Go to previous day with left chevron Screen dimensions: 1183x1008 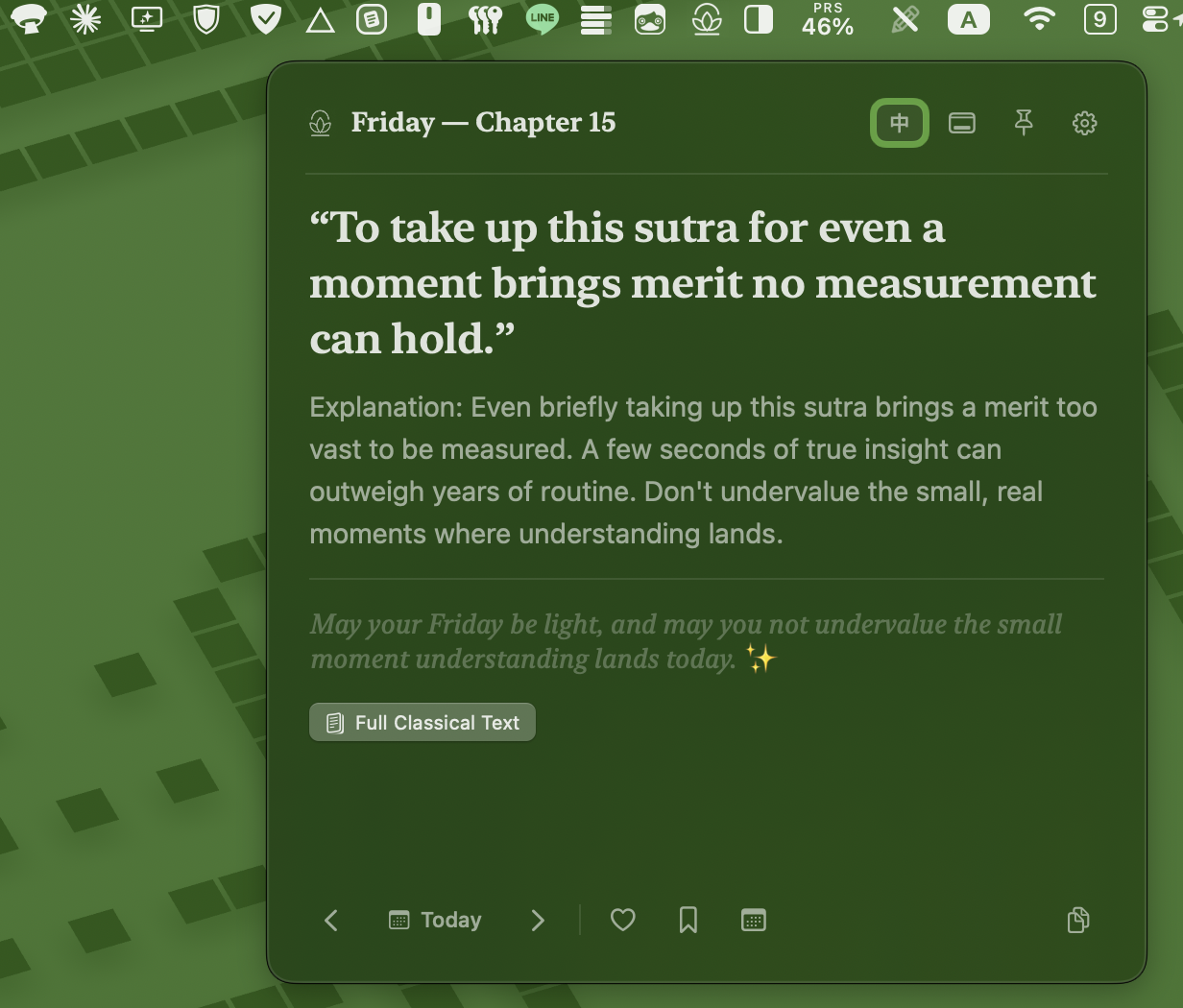pos(331,921)
